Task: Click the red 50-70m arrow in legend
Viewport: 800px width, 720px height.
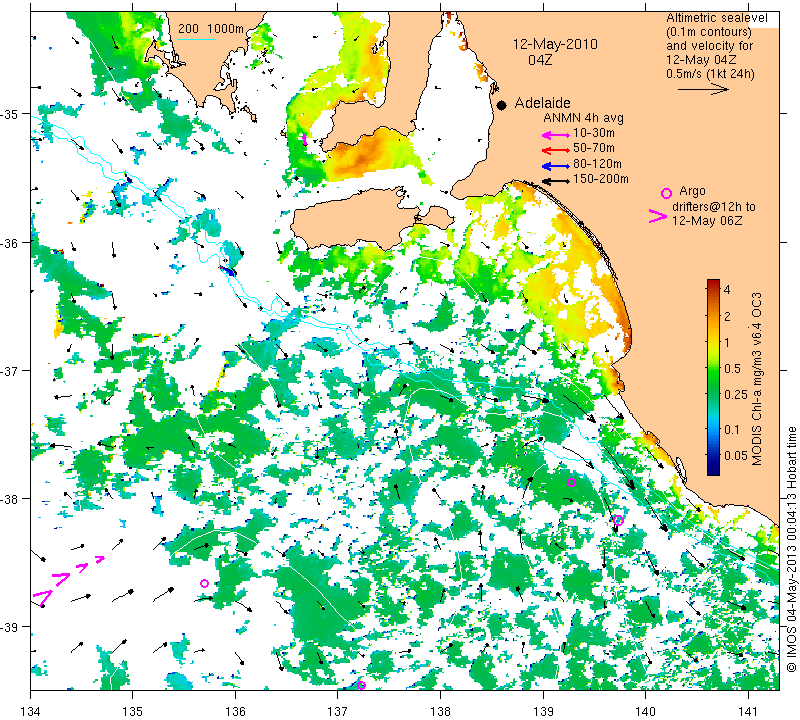Action: (554, 149)
